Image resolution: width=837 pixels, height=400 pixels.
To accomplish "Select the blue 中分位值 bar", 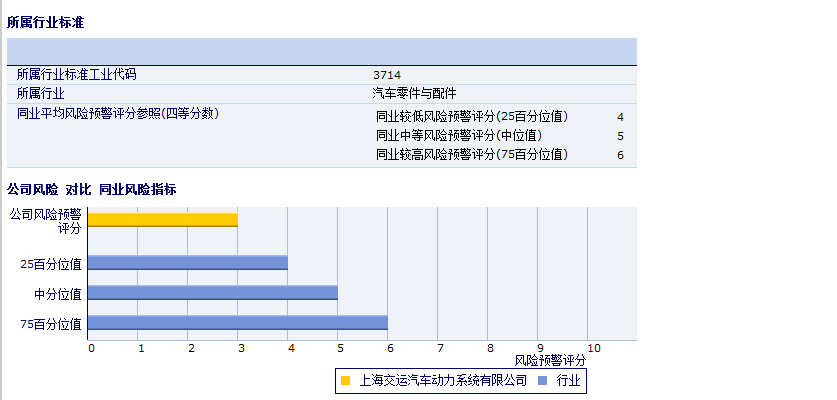I will point(213,293).
